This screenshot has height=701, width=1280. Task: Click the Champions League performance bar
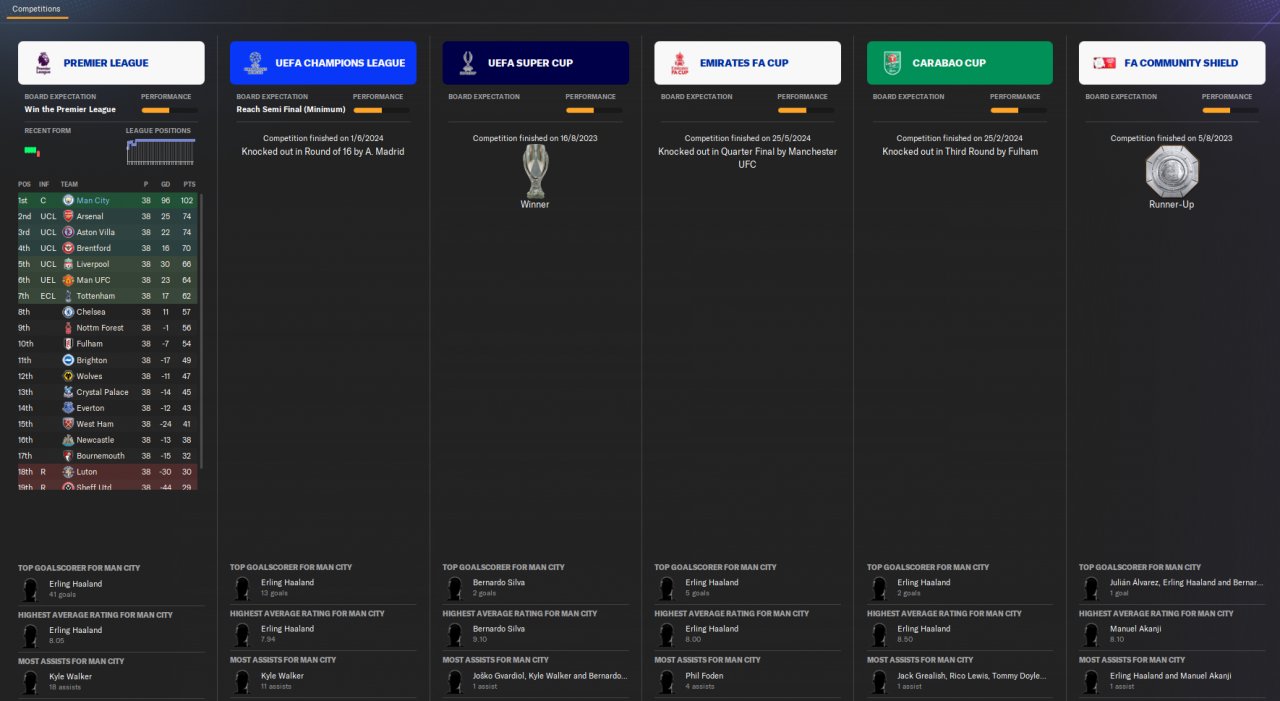pyautogui.click(x=381, y=110)
